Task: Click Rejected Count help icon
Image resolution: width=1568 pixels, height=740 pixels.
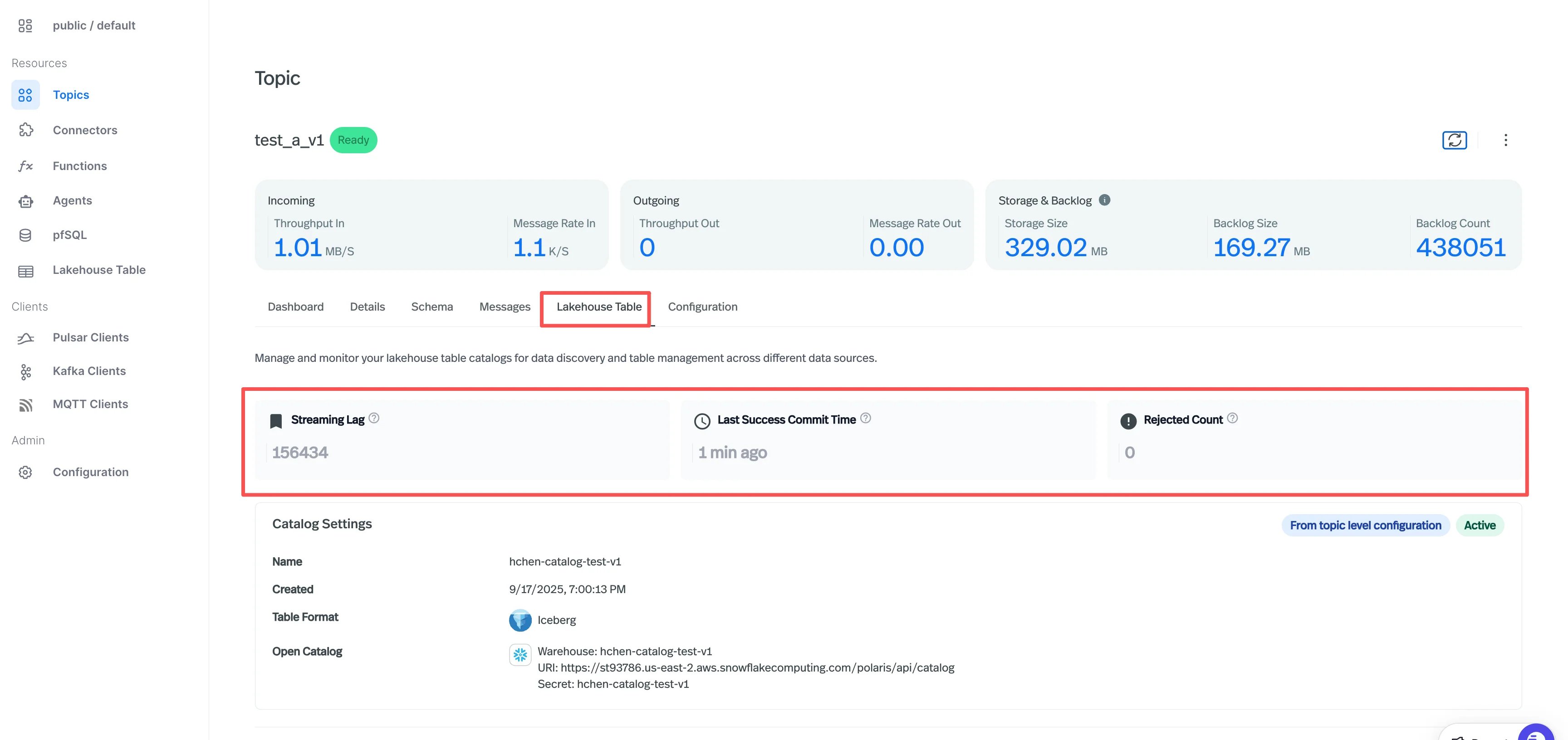Action: (1232, 418)
